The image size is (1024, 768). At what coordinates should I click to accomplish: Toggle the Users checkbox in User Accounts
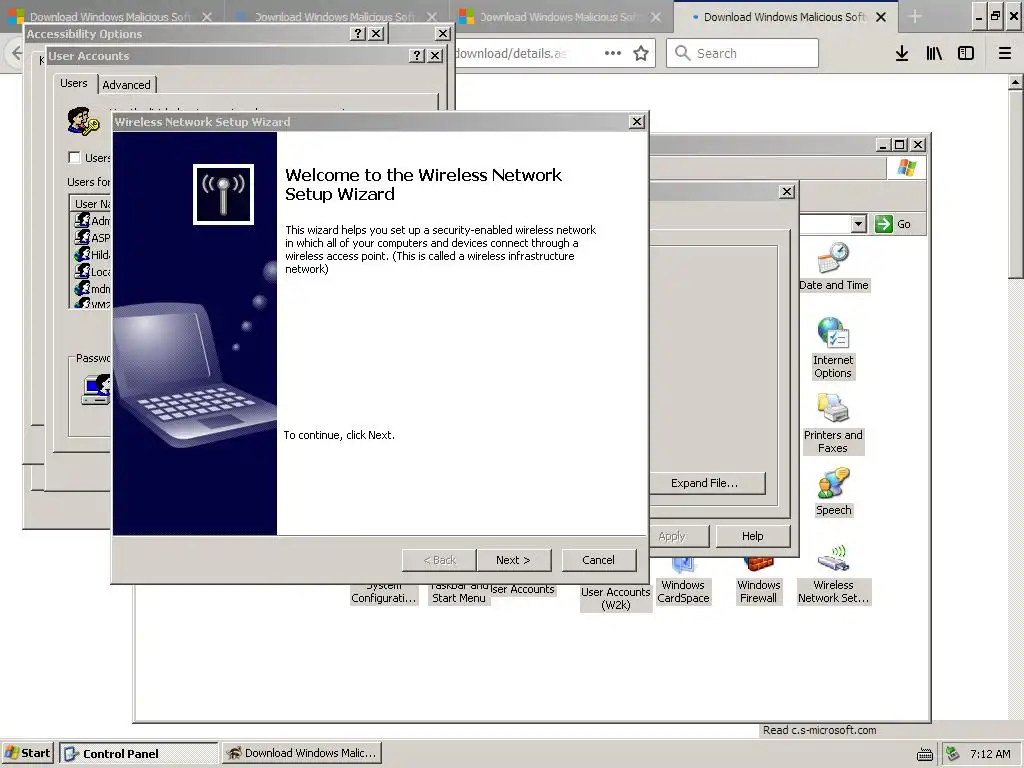coord(74,157)
